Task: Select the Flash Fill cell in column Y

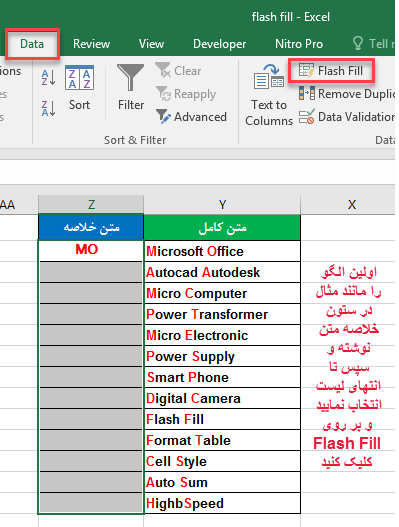Action: 222,419
